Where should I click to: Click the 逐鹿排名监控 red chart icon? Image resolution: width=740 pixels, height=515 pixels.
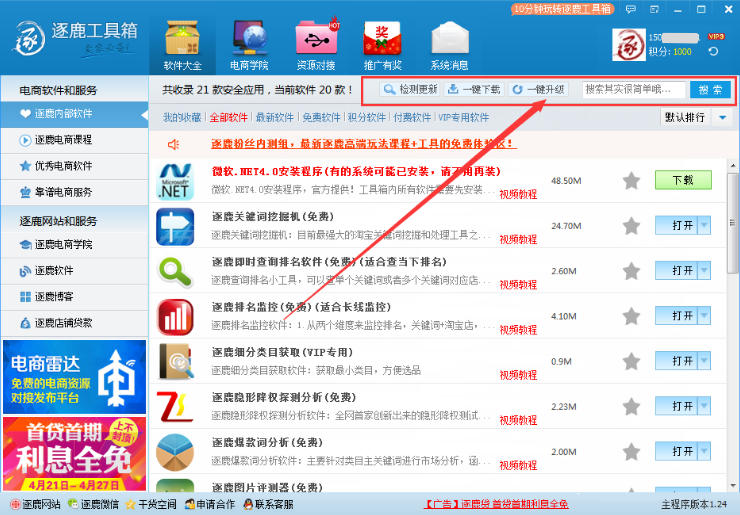pos(175,317)
